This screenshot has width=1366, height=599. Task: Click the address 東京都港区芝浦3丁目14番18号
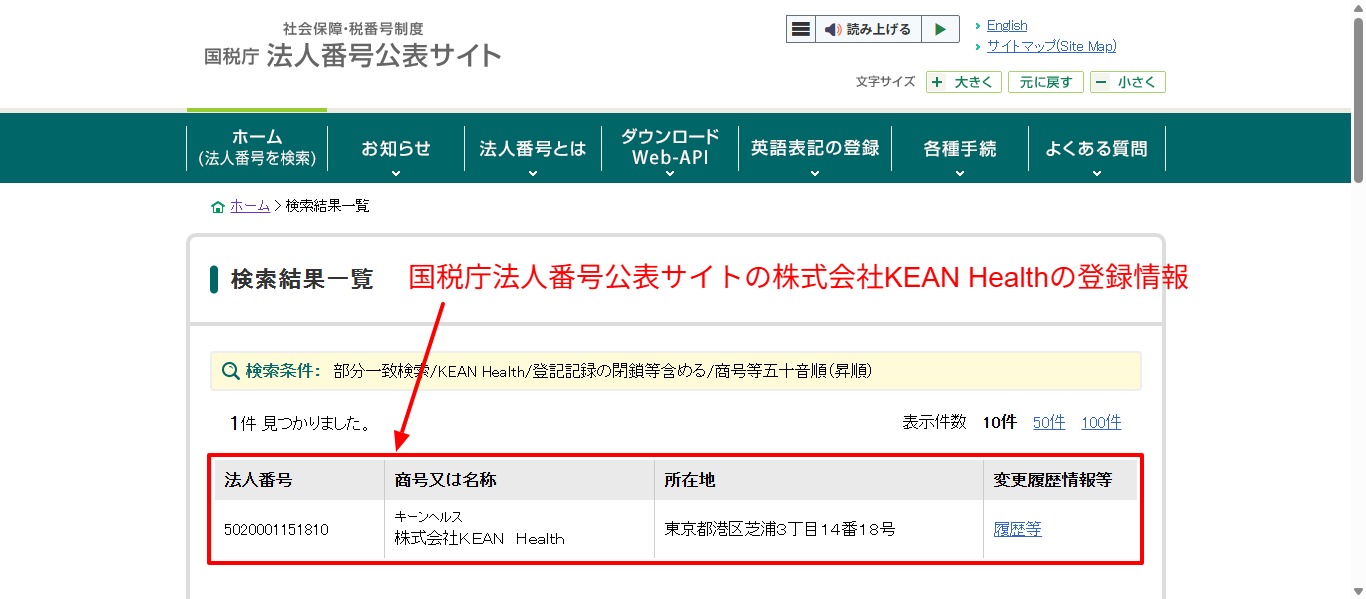780,529
